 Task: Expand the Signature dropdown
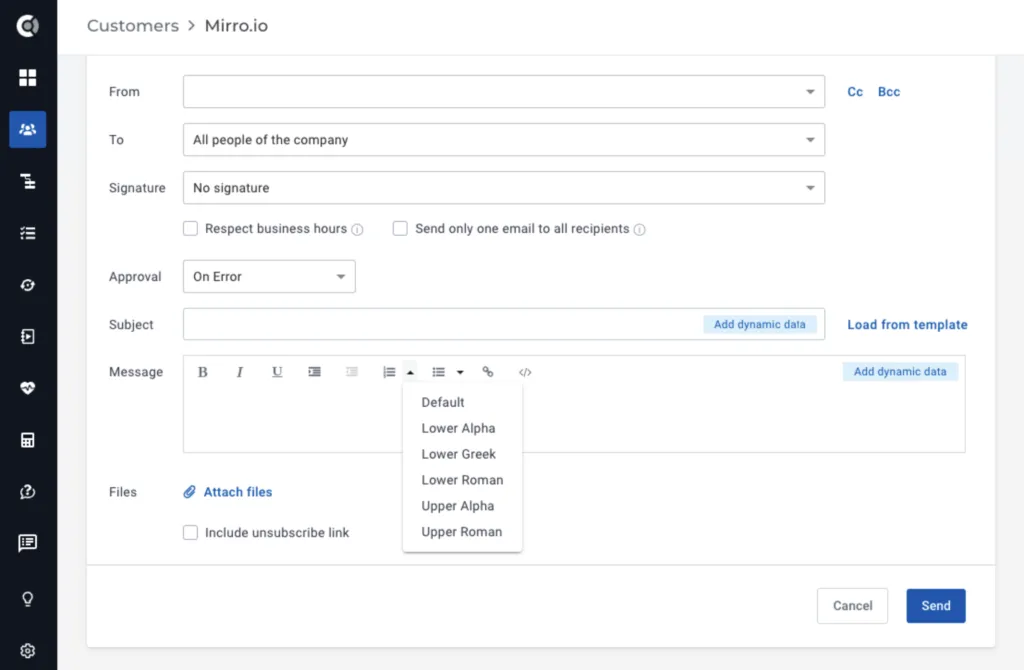point(504,188)
